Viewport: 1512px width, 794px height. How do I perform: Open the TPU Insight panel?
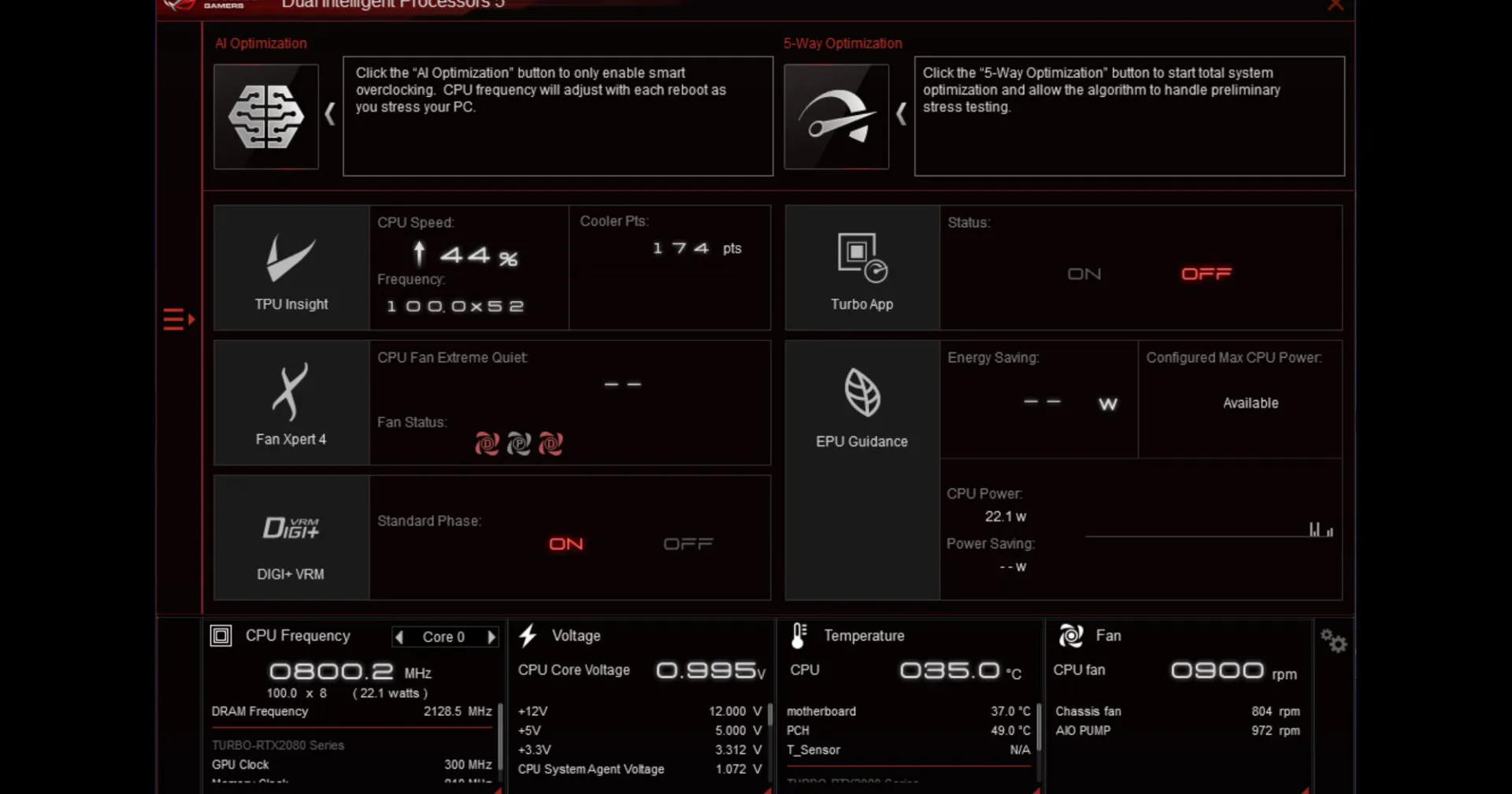(x=291, y=268)
